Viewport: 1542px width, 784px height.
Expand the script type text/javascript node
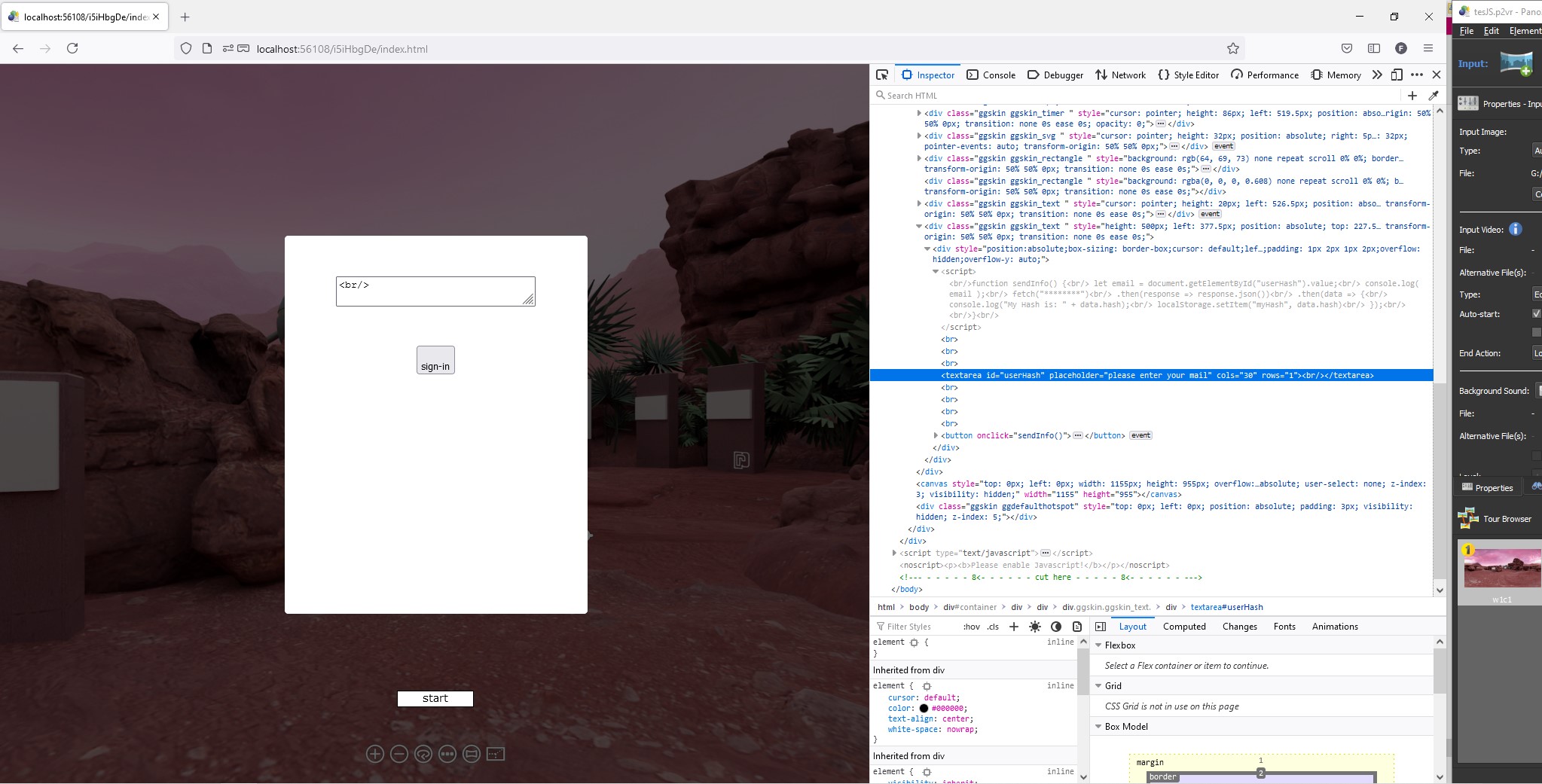pyautogui.click(x=894, y=554)
